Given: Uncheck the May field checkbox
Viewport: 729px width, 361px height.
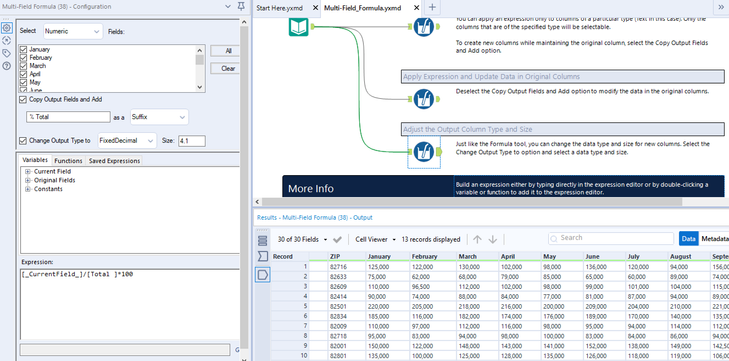Looking at the screenshot, I should click(24, 82).
